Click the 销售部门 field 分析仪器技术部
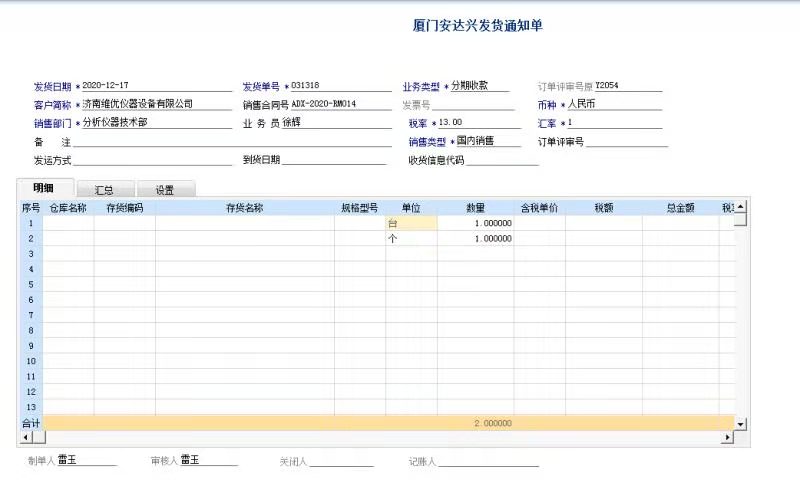This screenshot has width=800, height=496. [157, 122]
